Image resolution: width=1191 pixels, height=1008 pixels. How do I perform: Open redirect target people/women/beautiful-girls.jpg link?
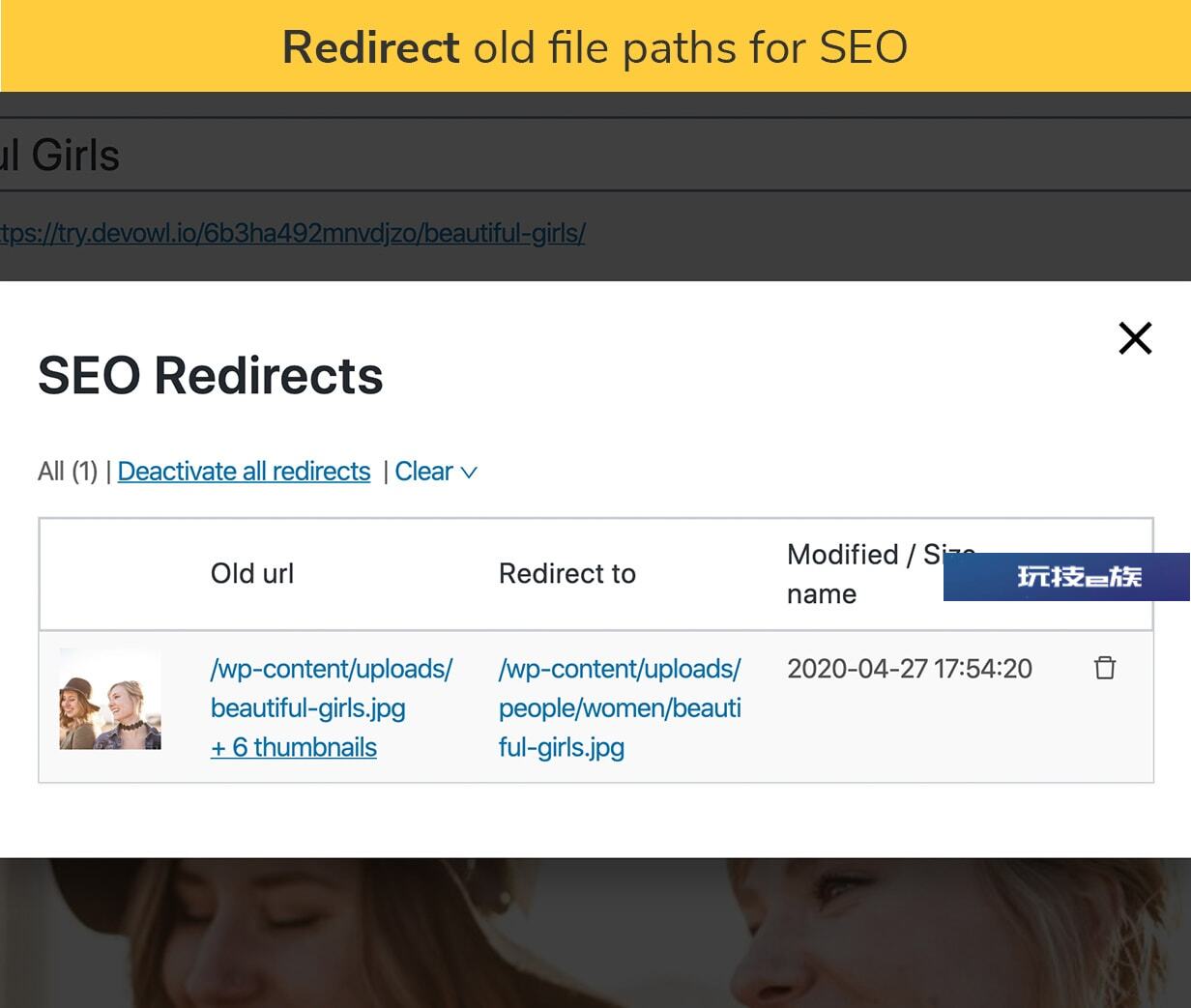click(x=620, y=707)
